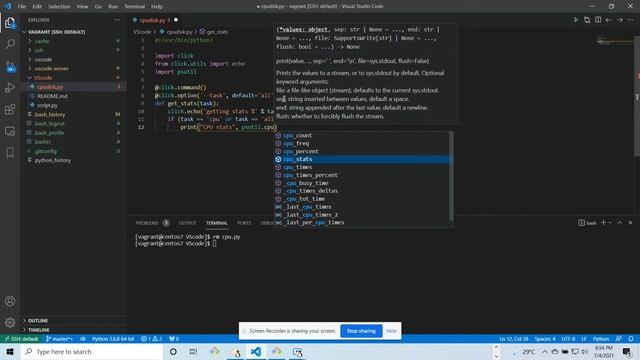Image resolution: width=640 pixels, height=360 pixels.
Task: Maximize the terminal panel size
Action: pos(620,222)
